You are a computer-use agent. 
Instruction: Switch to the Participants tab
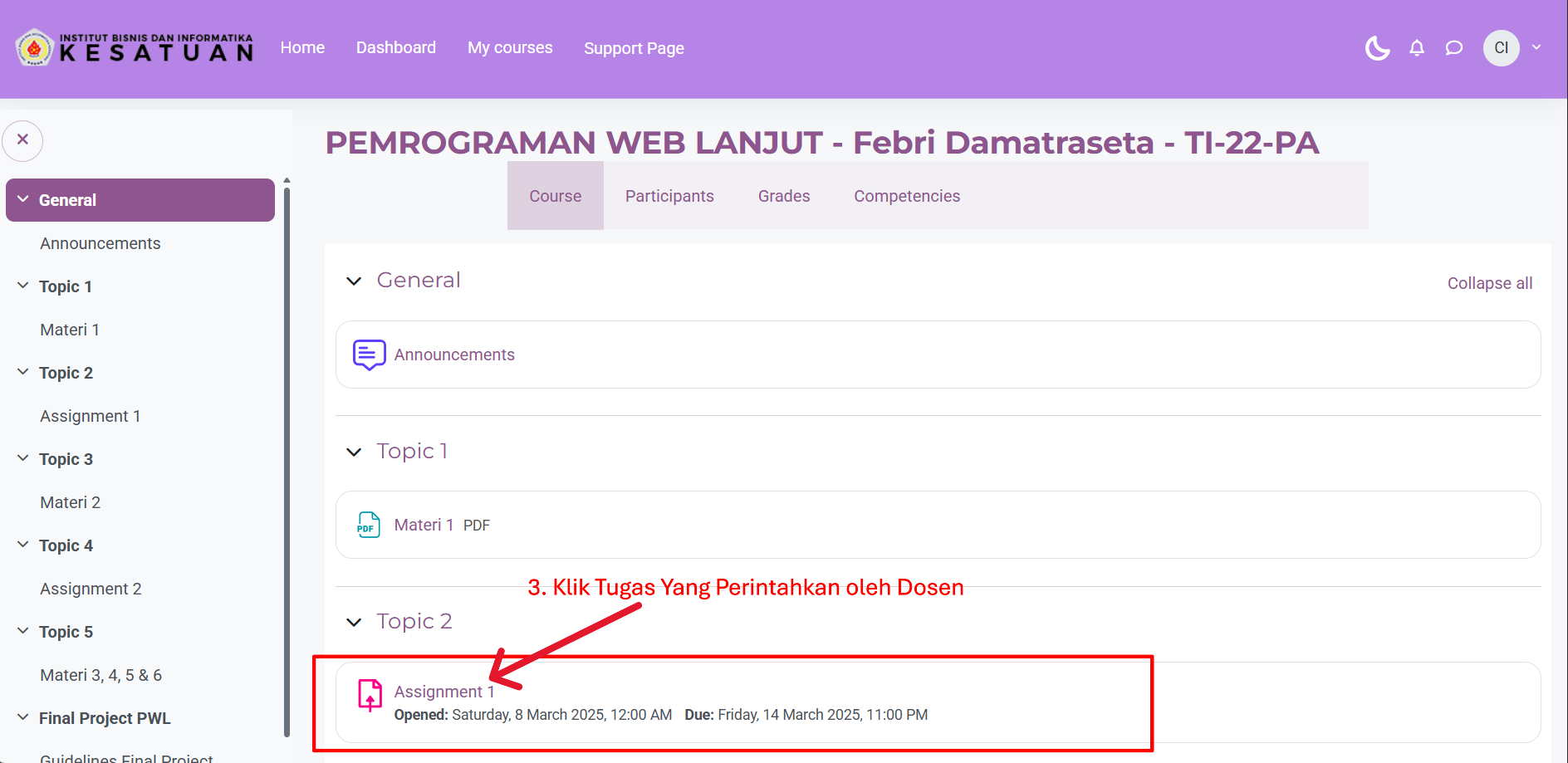coord(669,196)
